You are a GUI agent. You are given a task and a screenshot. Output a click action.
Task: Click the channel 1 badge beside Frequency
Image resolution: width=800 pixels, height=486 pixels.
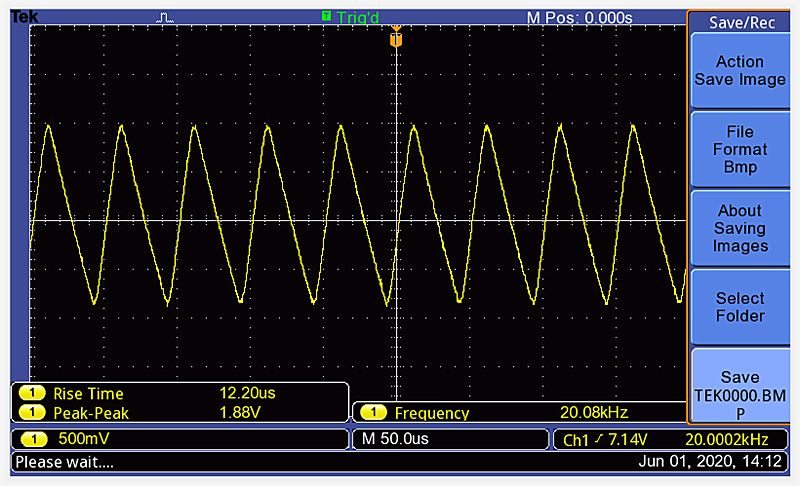[x=374, y=413]
